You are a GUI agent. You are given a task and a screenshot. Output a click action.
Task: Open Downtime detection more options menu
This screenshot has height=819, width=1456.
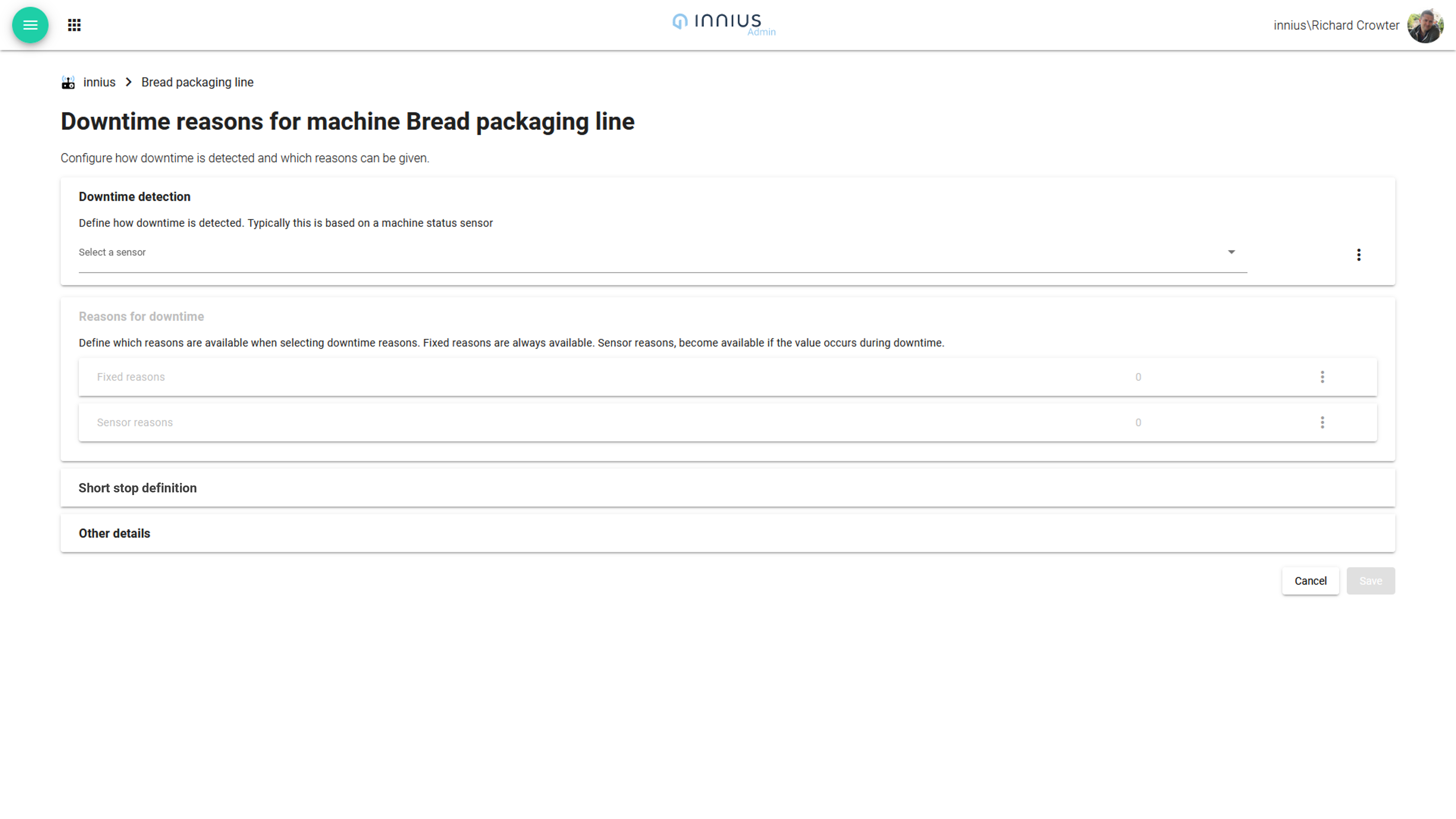[x=1359, y=255]
